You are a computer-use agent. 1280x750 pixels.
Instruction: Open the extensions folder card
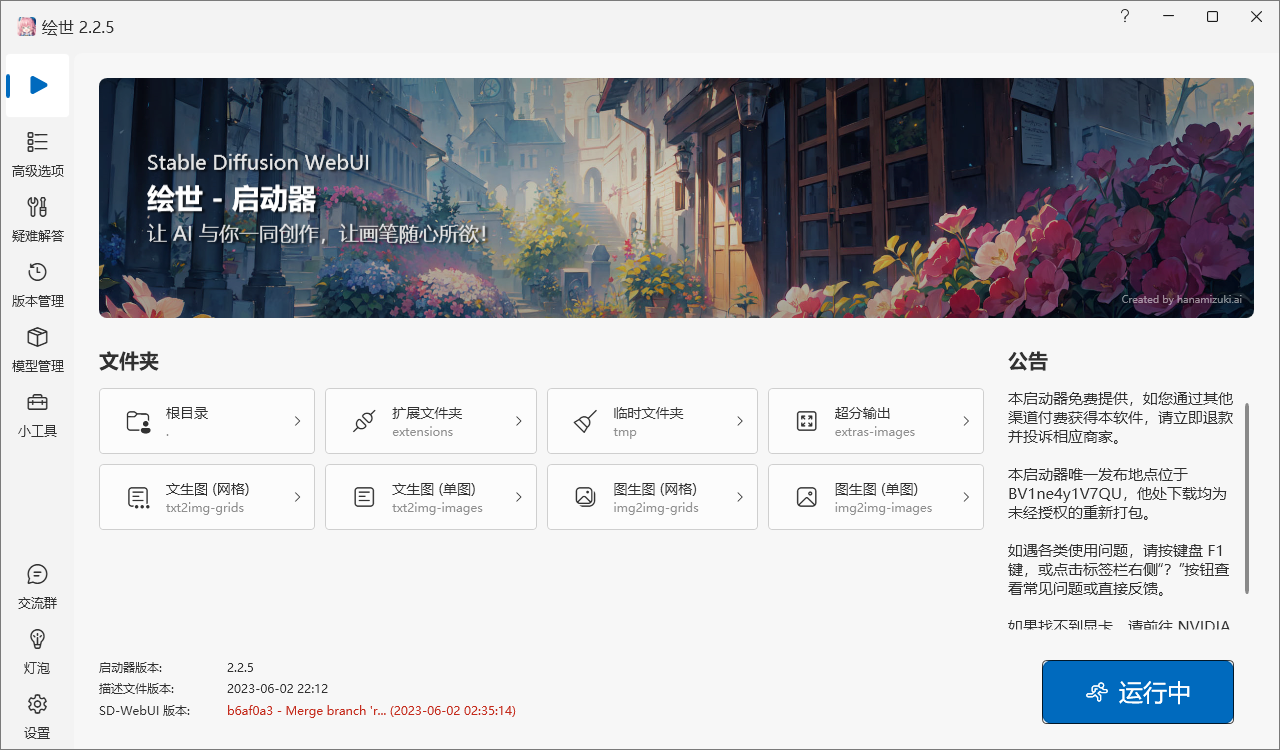pos(431,421)
